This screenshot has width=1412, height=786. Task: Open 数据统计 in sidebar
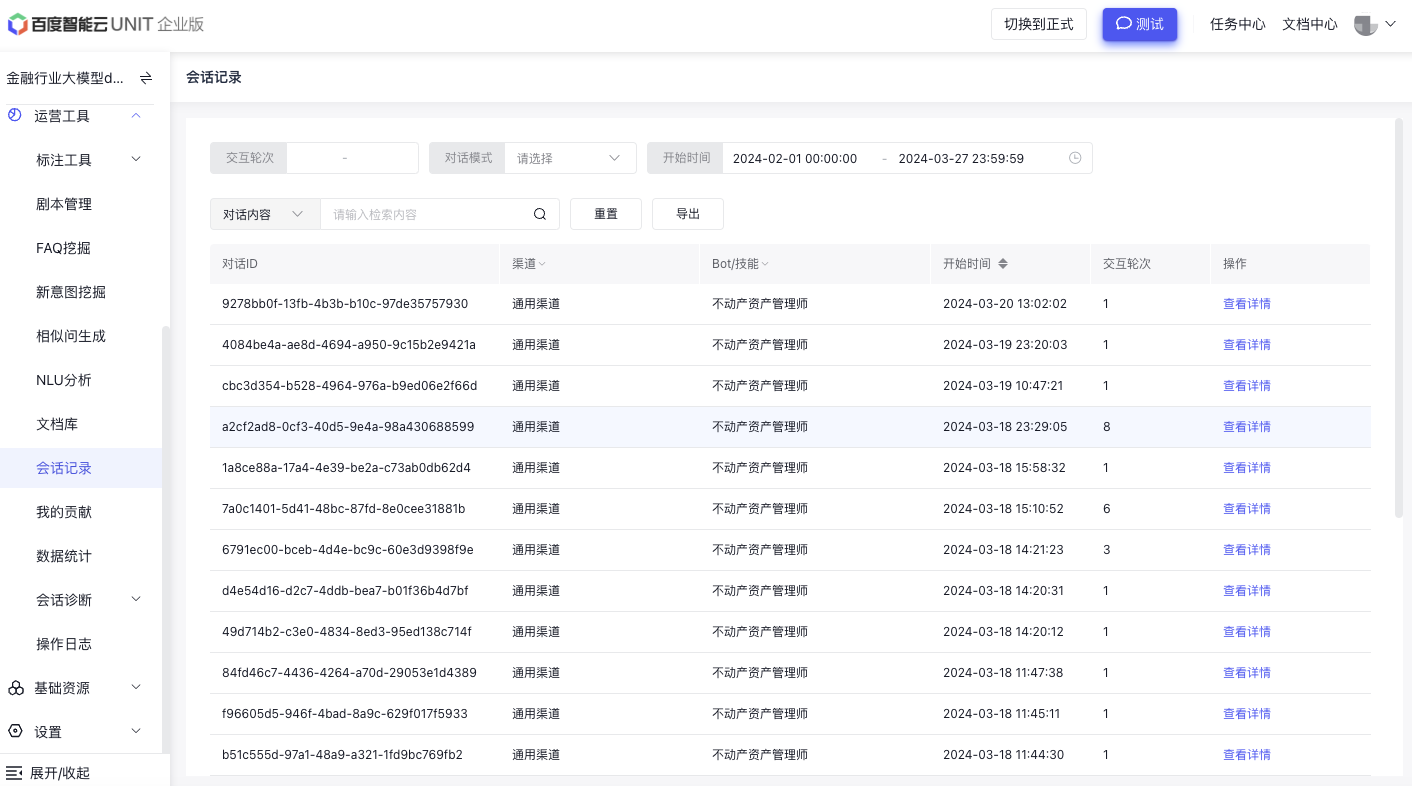(x=64, y=556)
